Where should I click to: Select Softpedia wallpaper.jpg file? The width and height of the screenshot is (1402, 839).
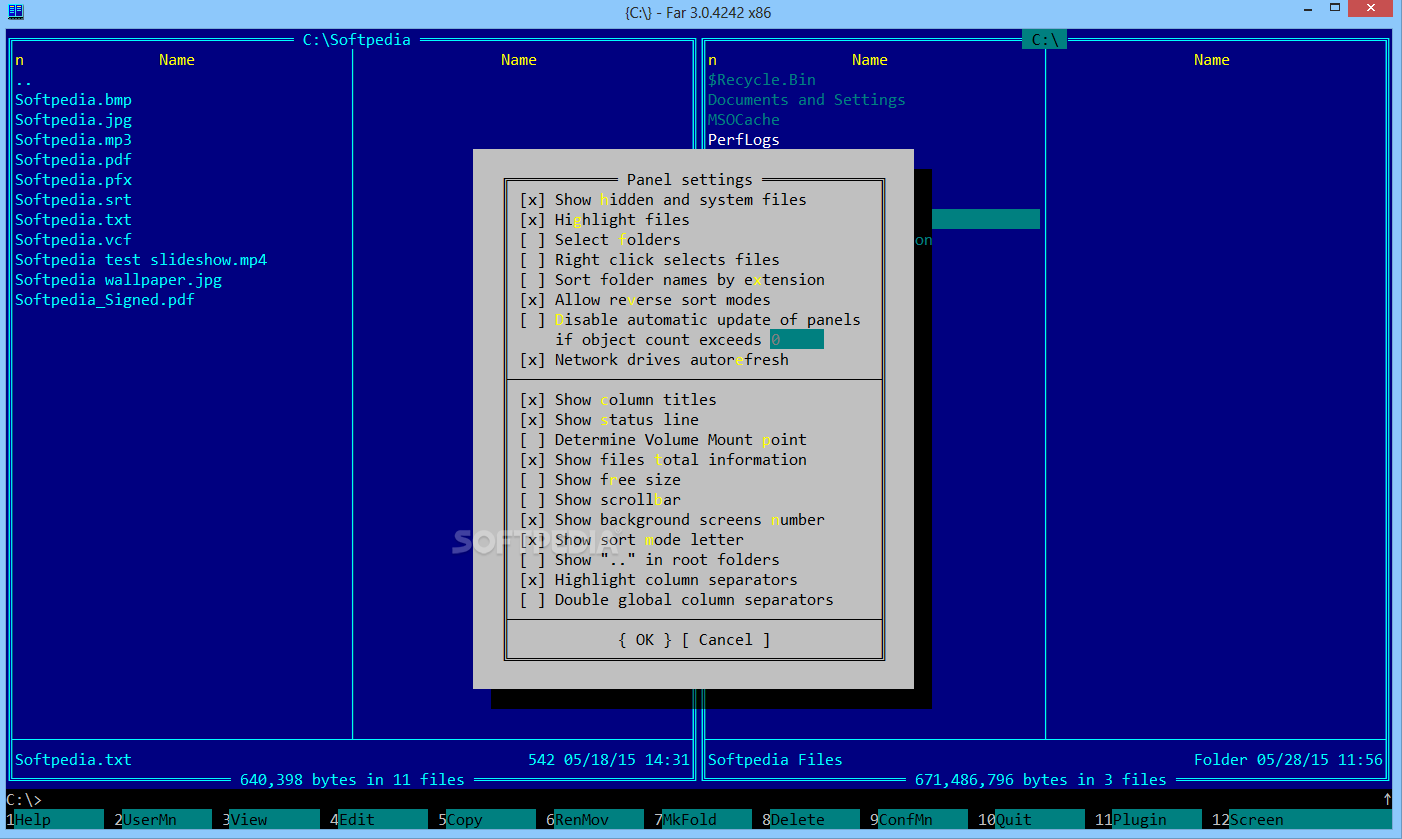118,280
